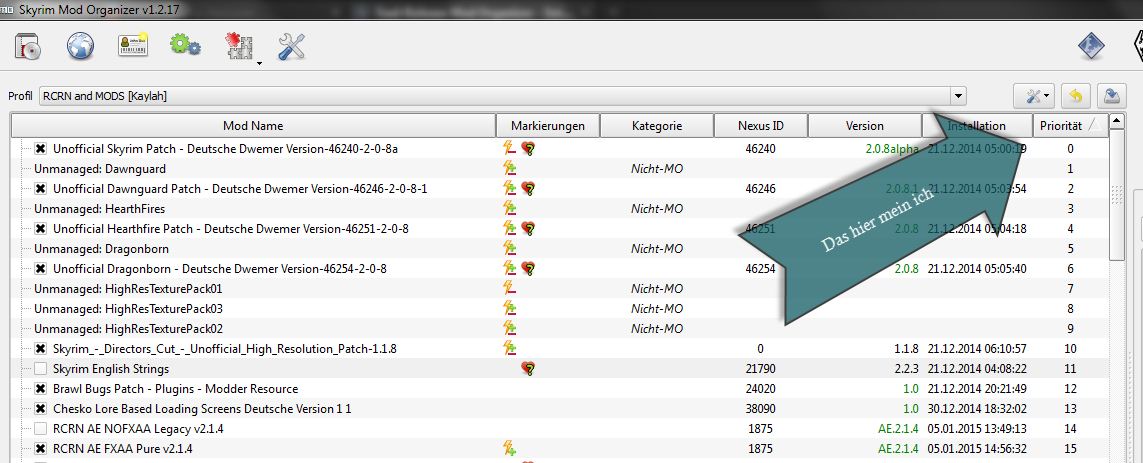This screenshot has height=463, width=1143.
Task: Select Unmanaged: Dawnguard row
Action: [x=559, y=168]
